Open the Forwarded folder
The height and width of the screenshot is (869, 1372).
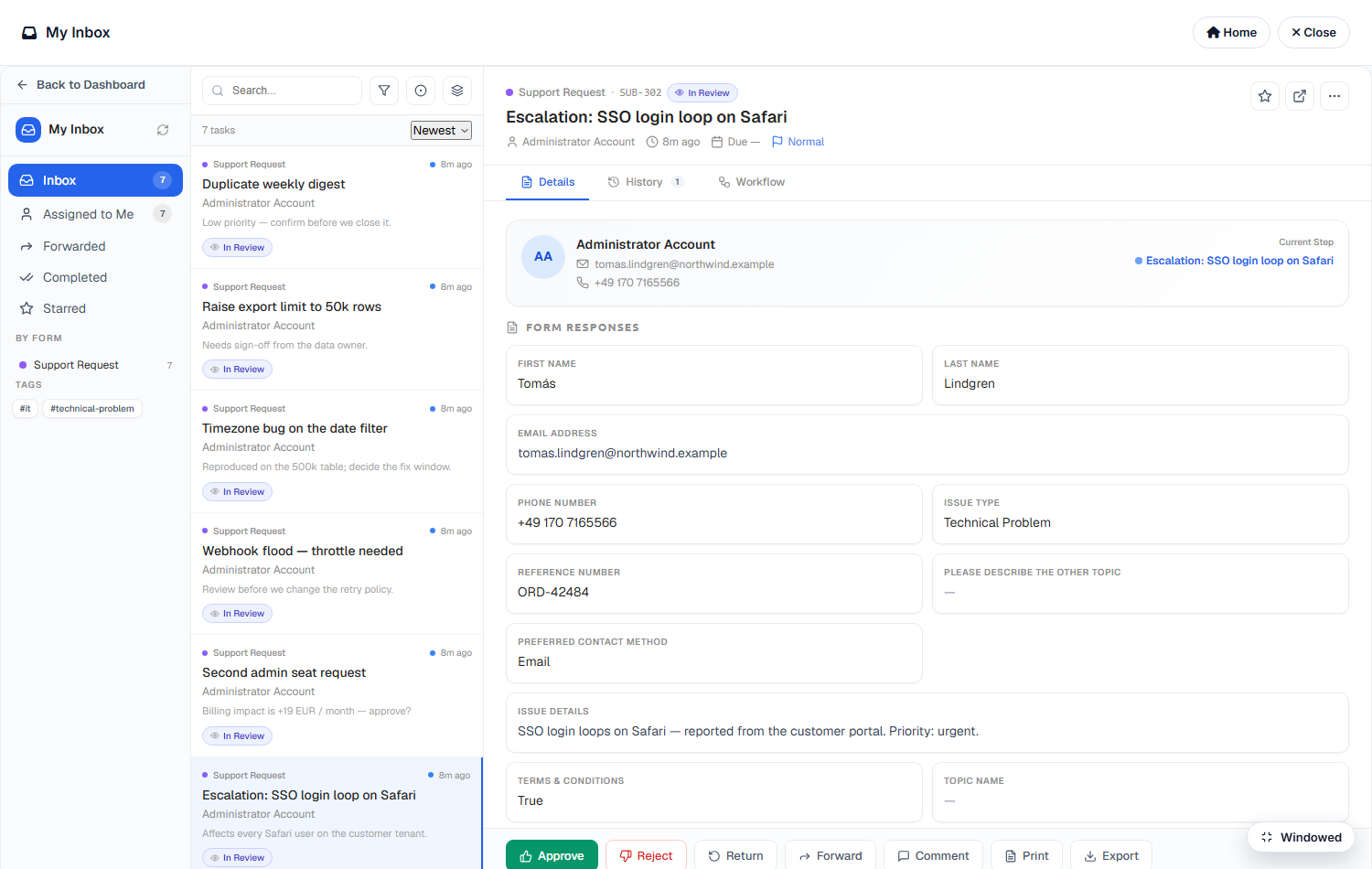tap(95, 246)
